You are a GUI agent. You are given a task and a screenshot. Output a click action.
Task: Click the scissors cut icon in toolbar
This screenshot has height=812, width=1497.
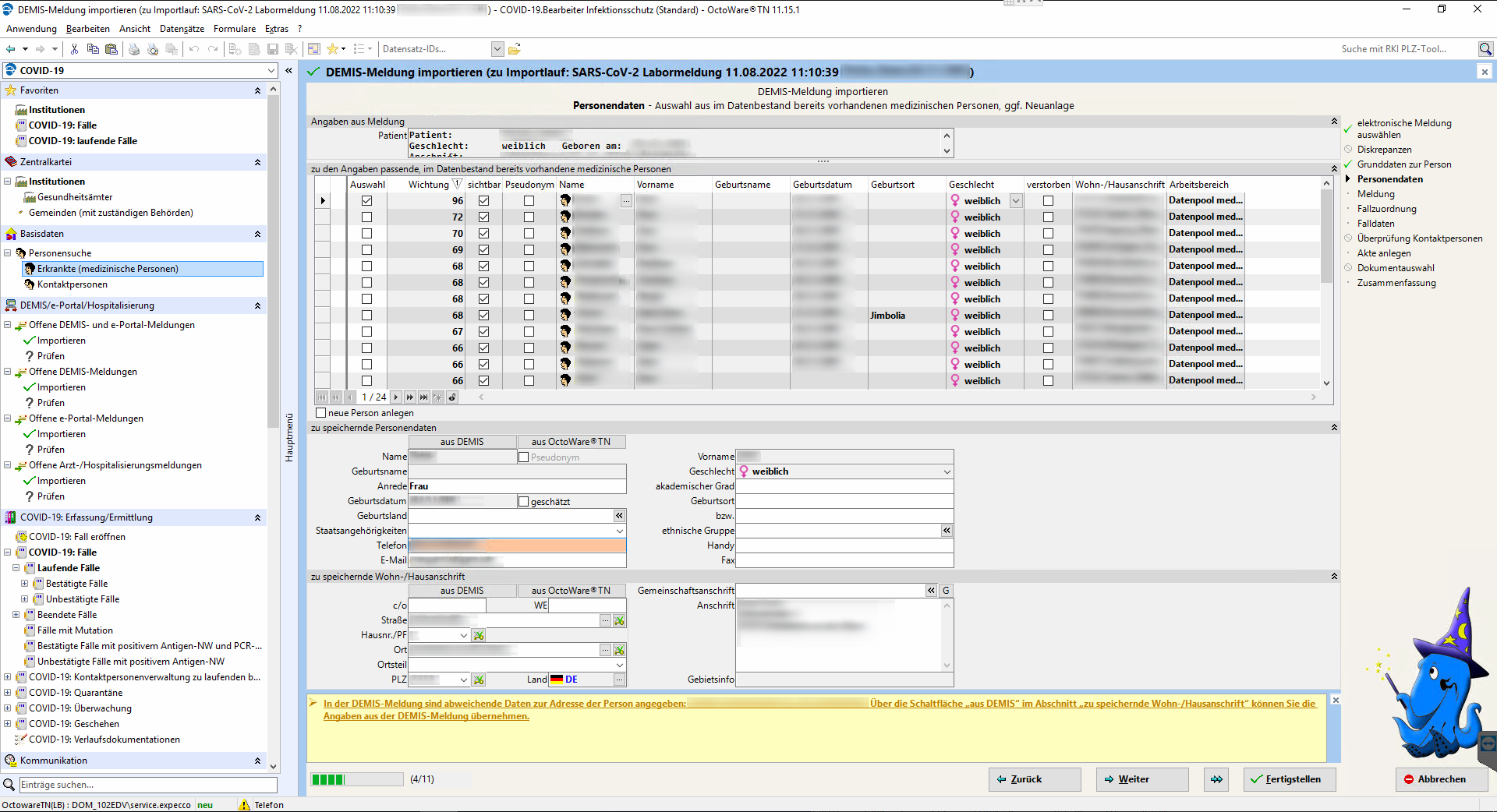tap(74, 49)
